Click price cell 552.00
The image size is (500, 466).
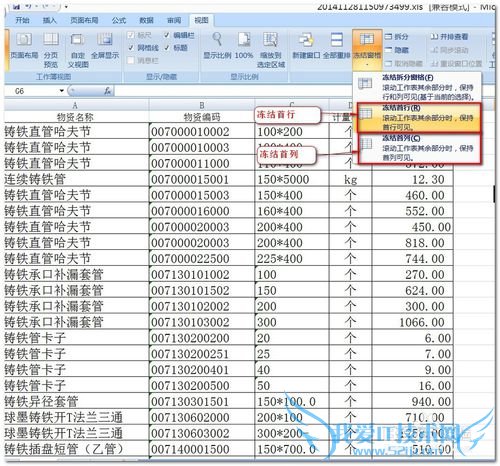tap(412, 211)
